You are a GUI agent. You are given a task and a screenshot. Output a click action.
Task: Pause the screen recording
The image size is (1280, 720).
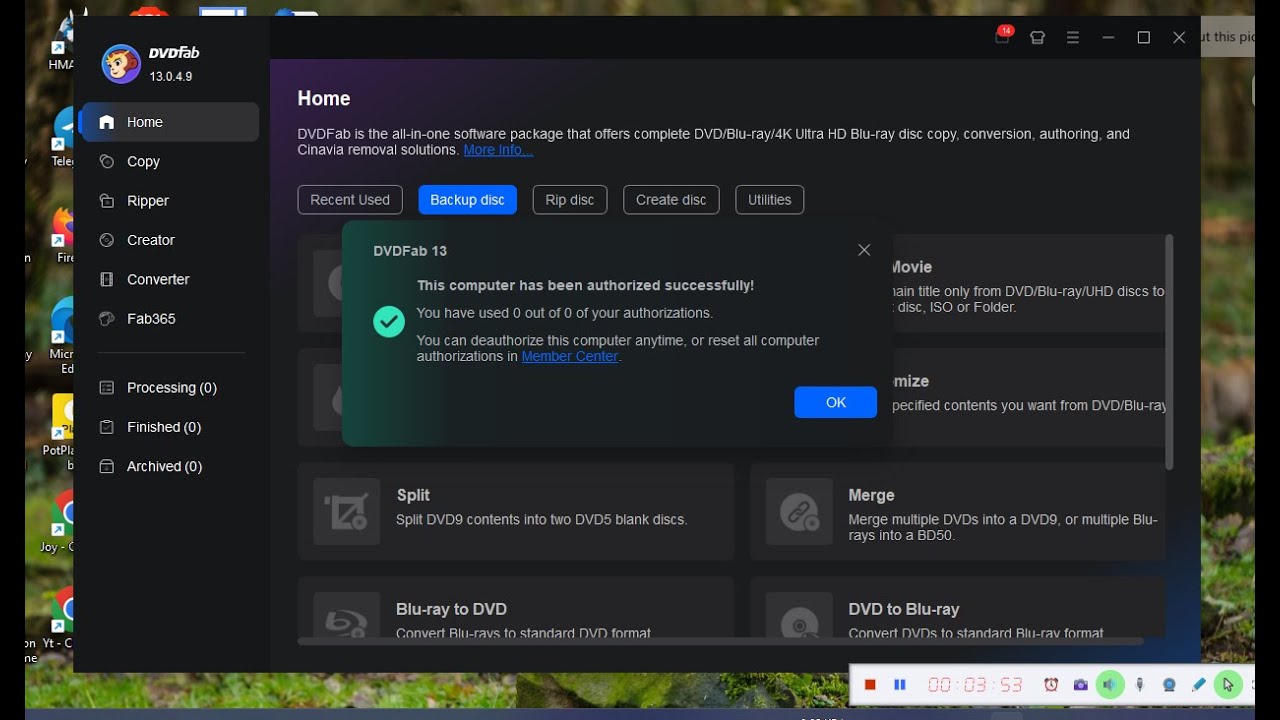point(899,685)
